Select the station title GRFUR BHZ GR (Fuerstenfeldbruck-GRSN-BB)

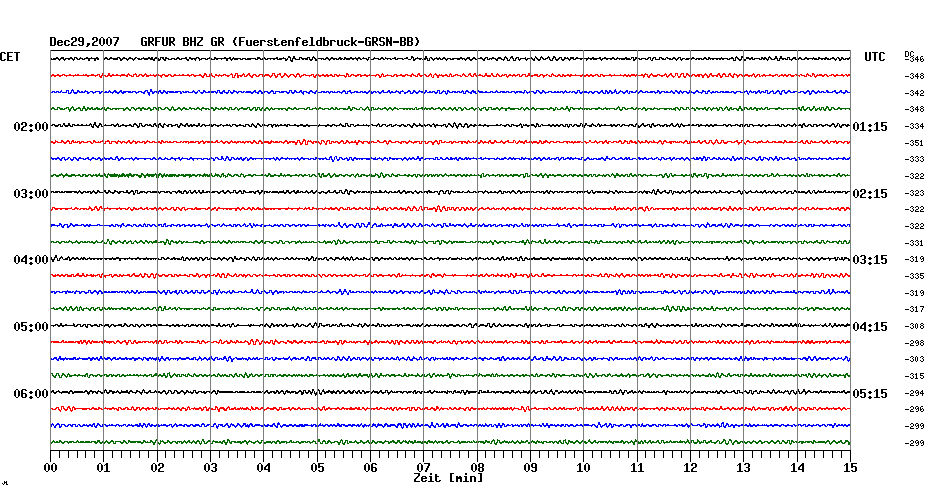280,42
